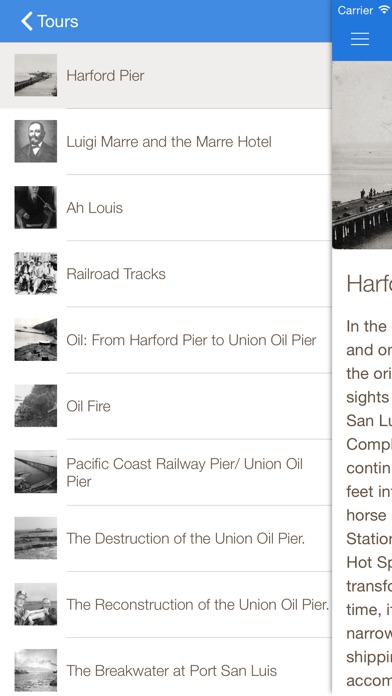The image size is (392, 696).
Task: Tap the back chevron next to Tours
Action: 27,21
